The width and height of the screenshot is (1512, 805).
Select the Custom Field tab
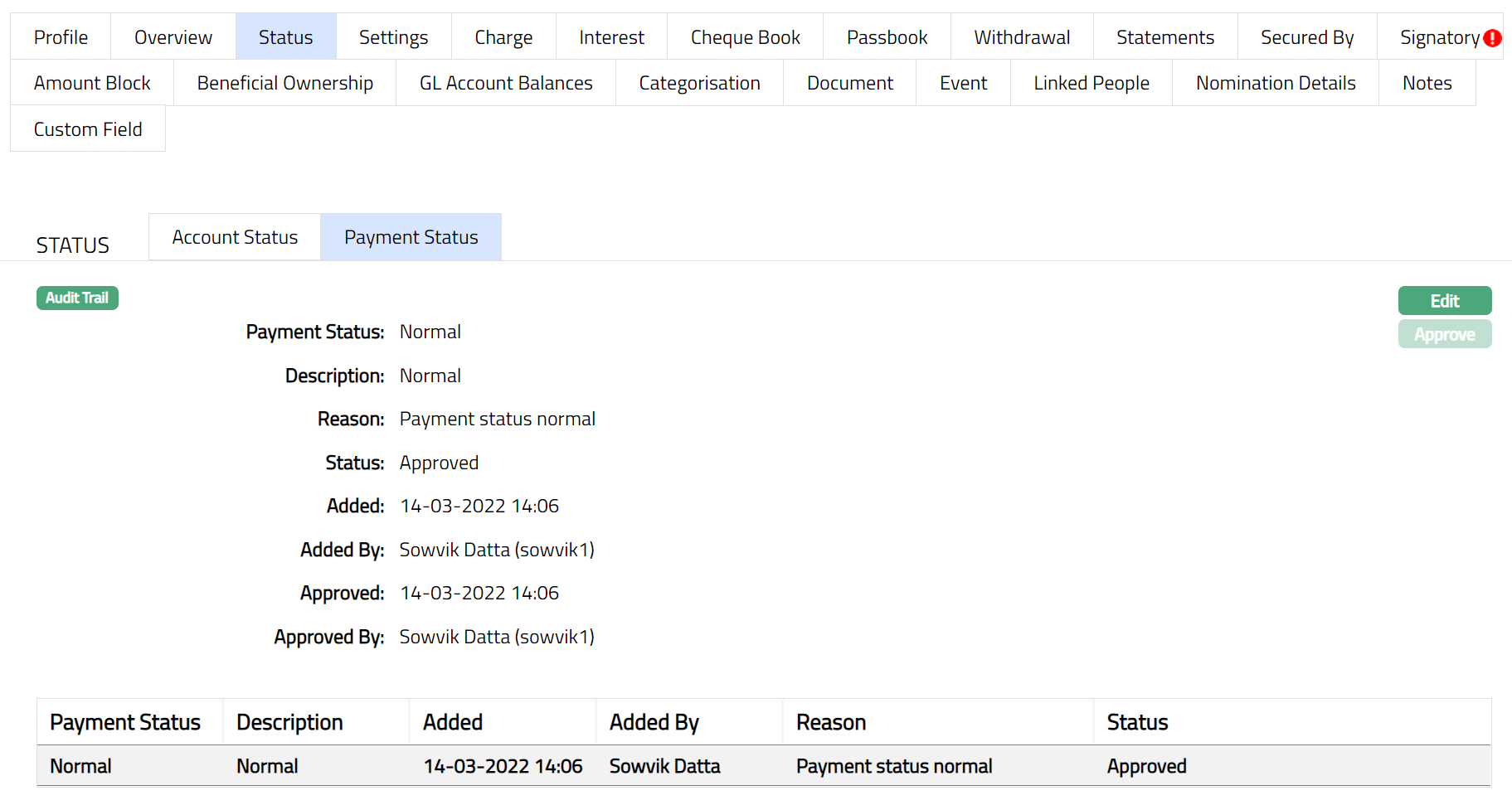(88, 129)
